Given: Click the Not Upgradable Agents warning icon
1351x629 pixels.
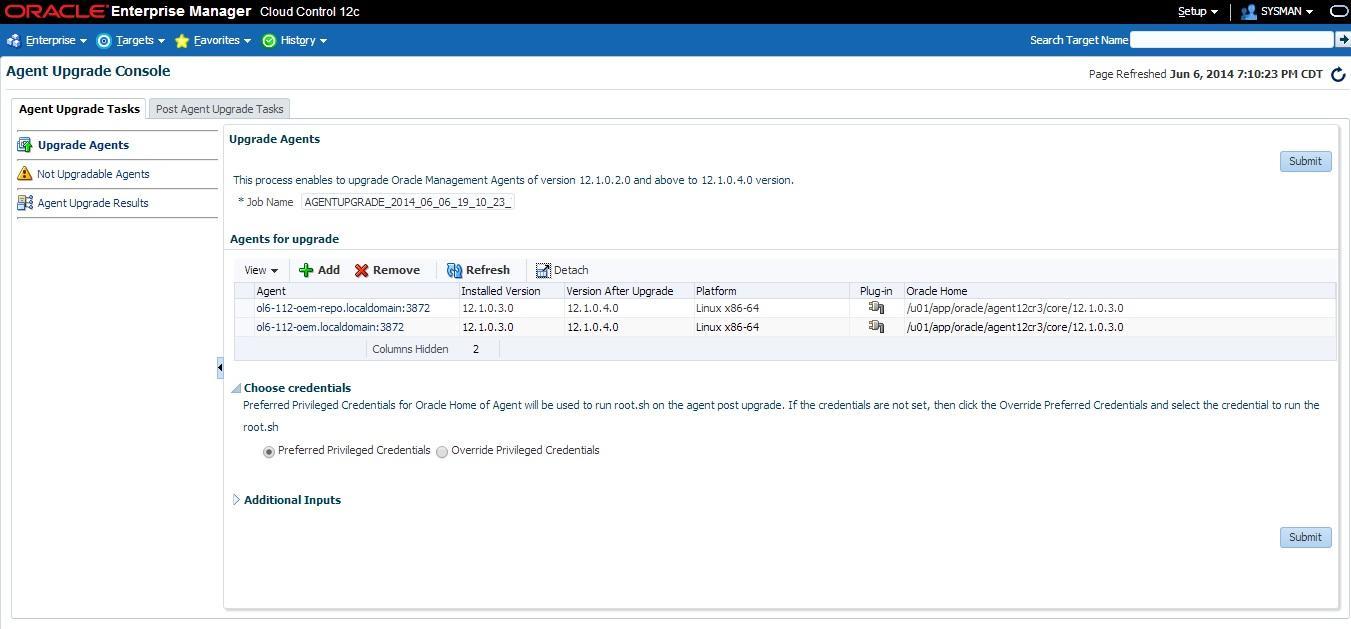Looking at the screenshot, I should coord(25,174).
